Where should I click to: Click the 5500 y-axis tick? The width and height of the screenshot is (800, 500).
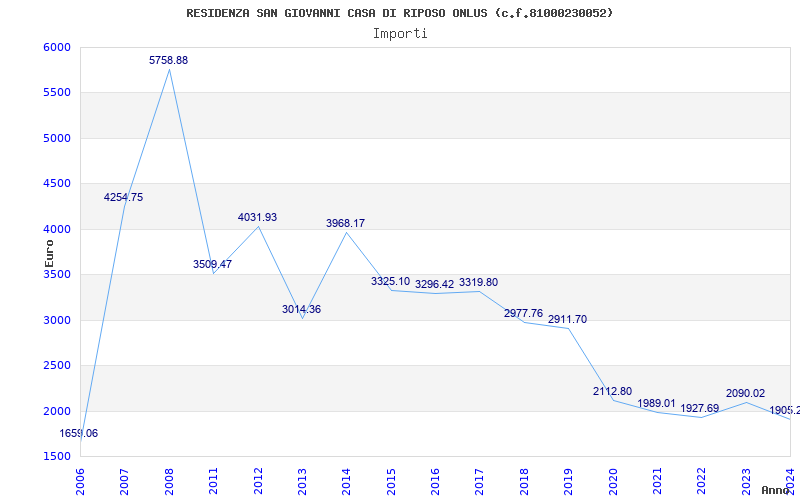click(x=56, y=93)
